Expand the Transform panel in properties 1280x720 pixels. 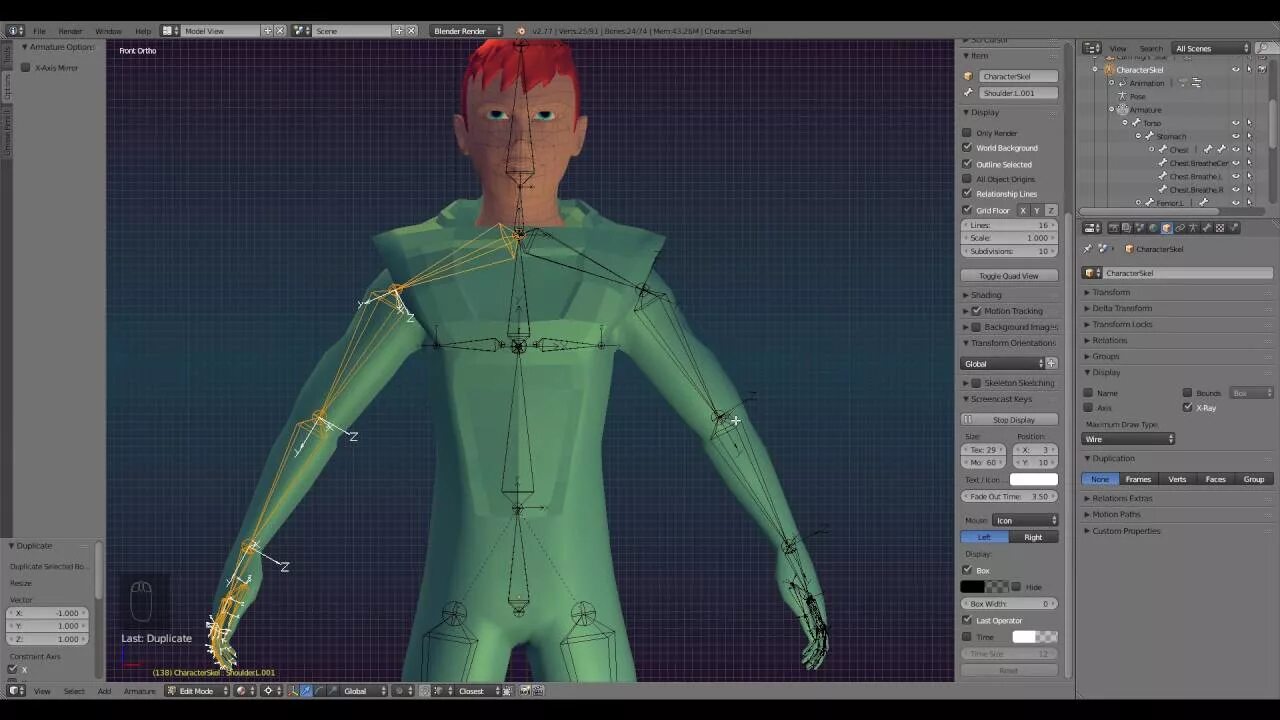coord(1110,292)
